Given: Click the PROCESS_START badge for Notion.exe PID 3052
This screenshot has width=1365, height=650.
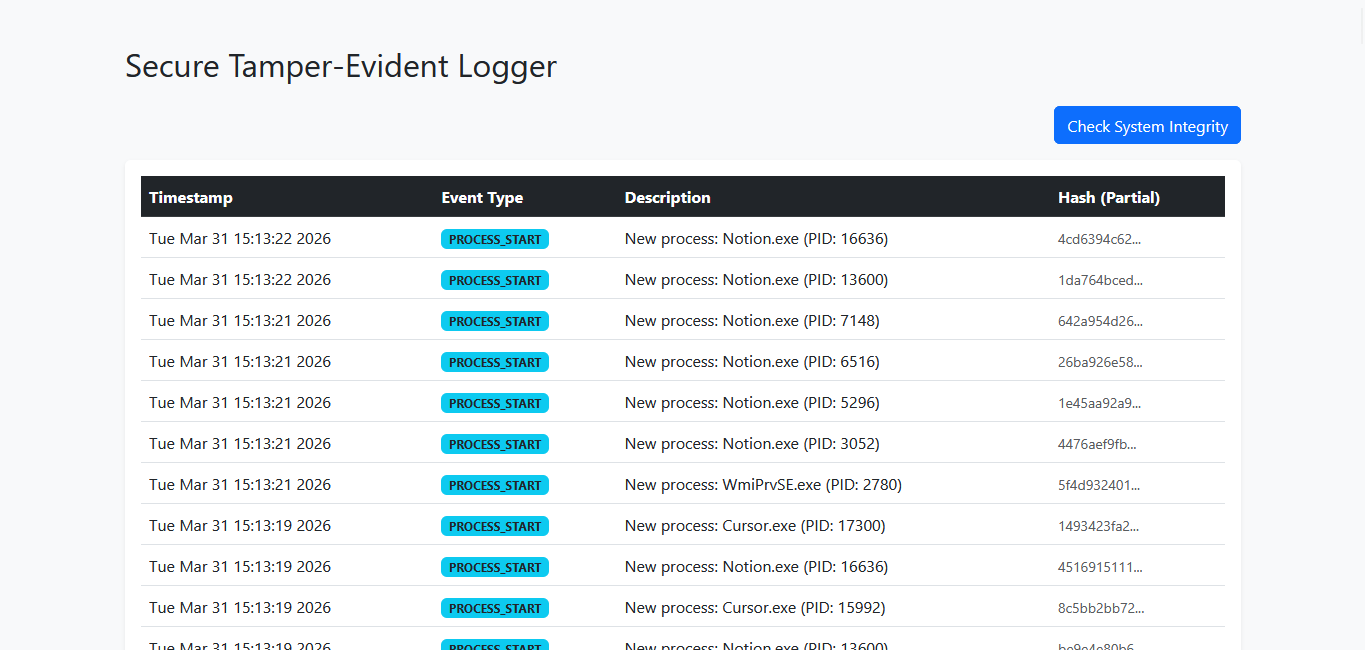Looking at the screenshot, I should (x=494, y=444).
